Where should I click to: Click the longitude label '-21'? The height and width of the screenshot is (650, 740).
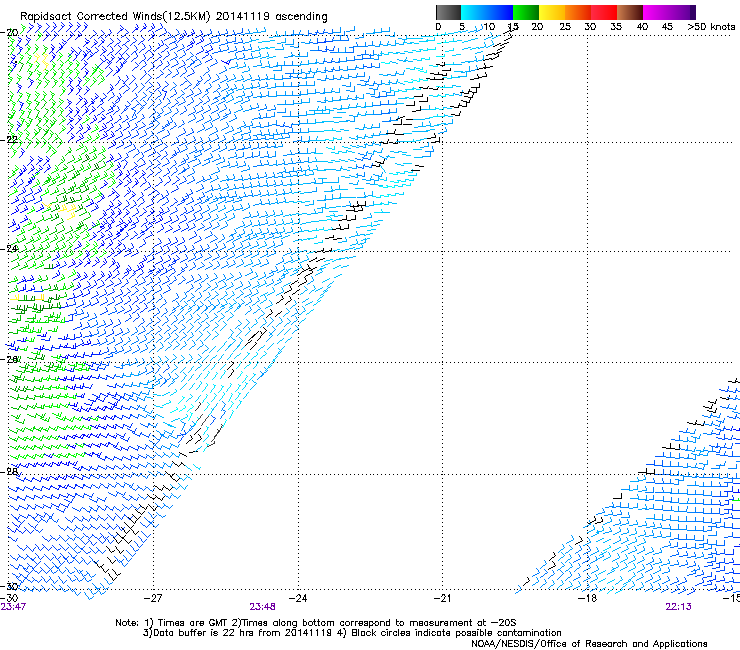(442, 598)
